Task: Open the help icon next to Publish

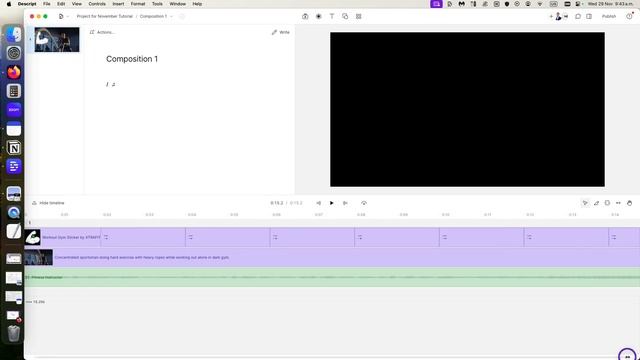Action: tap(629, 16)
